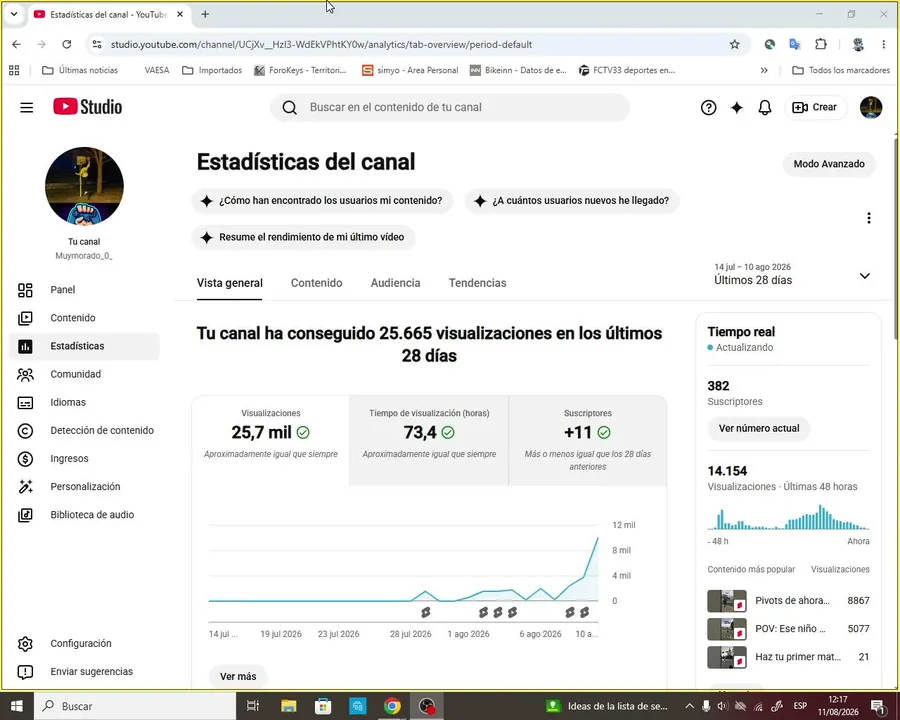Screen dimensions: 900x720
Task: Click the Crear button
Action: (x=815, y=107)
